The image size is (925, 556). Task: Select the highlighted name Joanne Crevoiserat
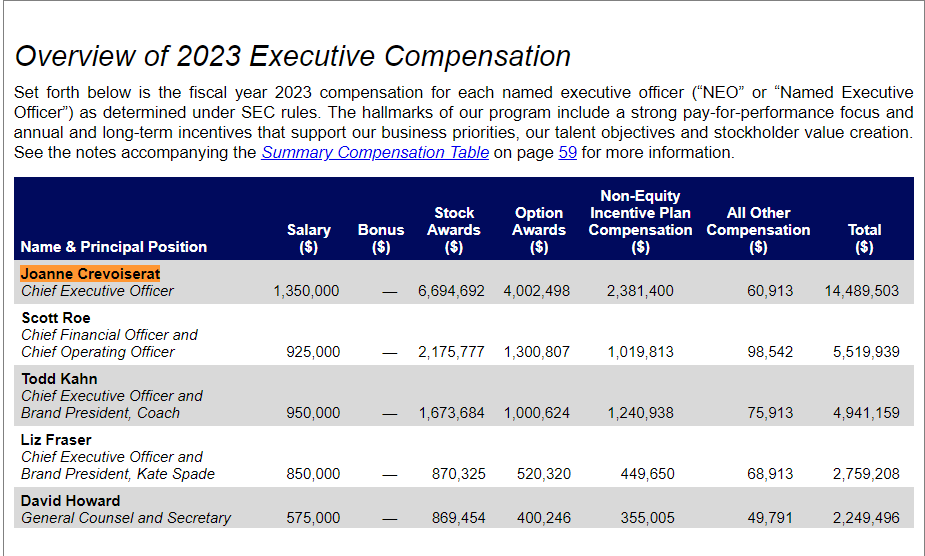click(x=90, y=273)
